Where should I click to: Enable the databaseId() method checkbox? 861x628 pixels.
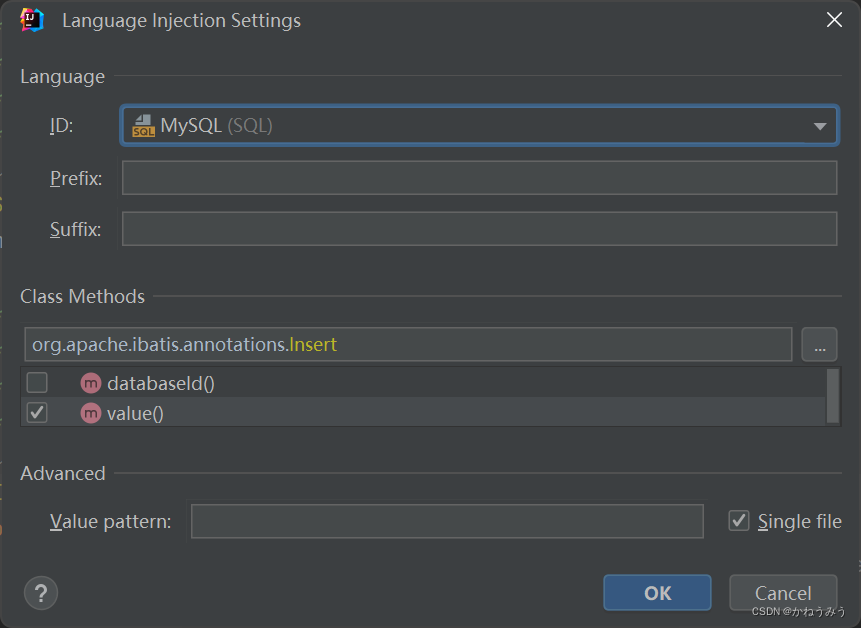pos(37,383)
